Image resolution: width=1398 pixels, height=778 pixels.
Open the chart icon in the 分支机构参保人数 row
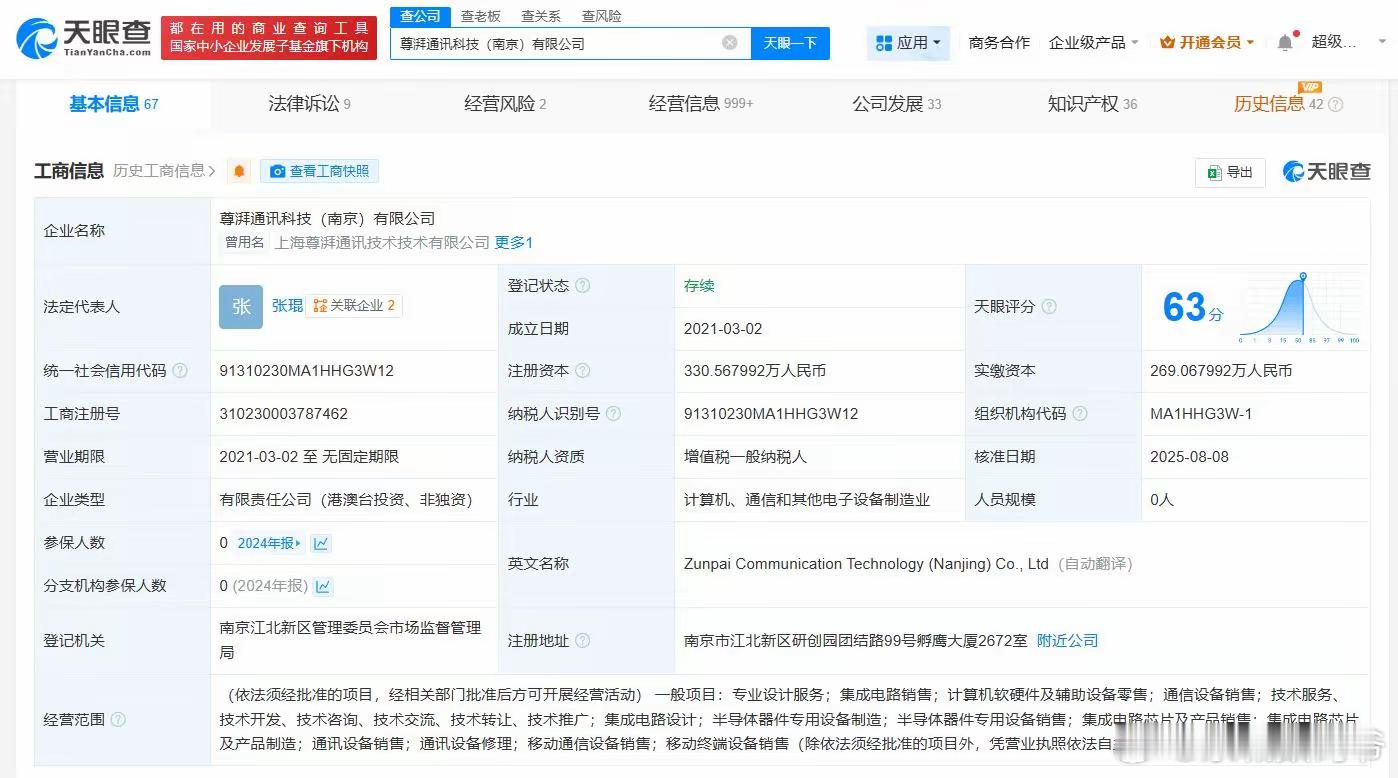tap(323, 586)
